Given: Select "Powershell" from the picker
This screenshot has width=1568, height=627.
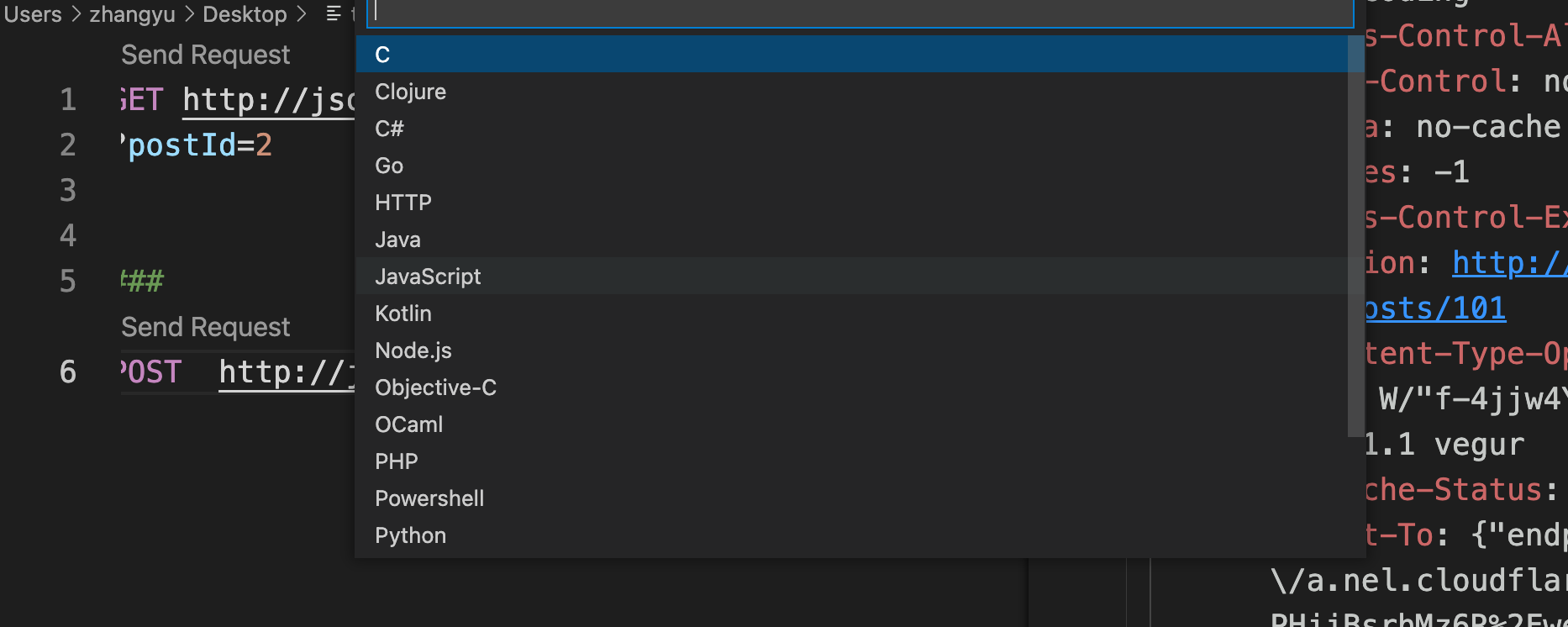Looking at the screenshot, I should (429, 498).
